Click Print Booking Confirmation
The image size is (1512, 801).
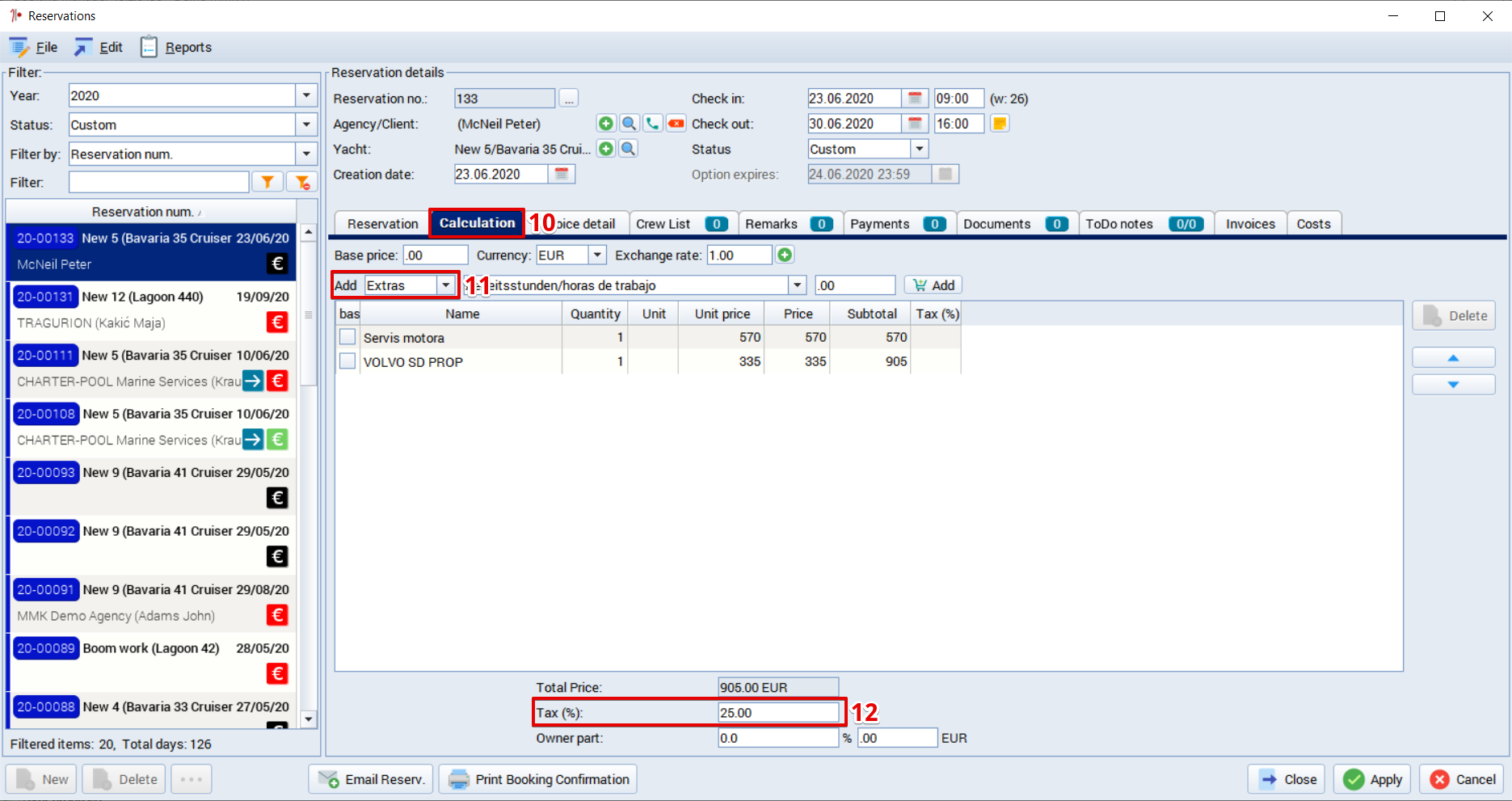[x=538, y=779]
